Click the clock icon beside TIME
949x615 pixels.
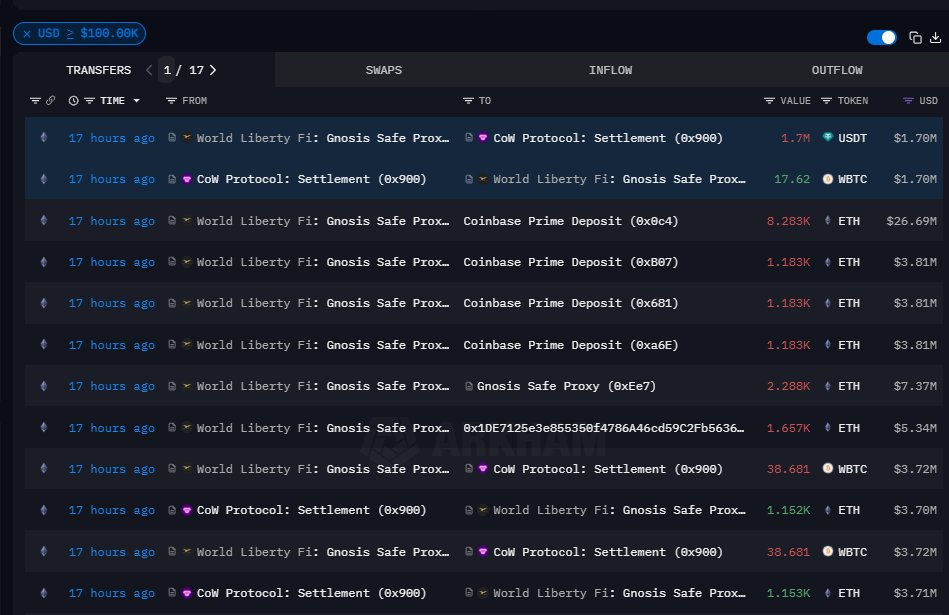tap(73, 100)
